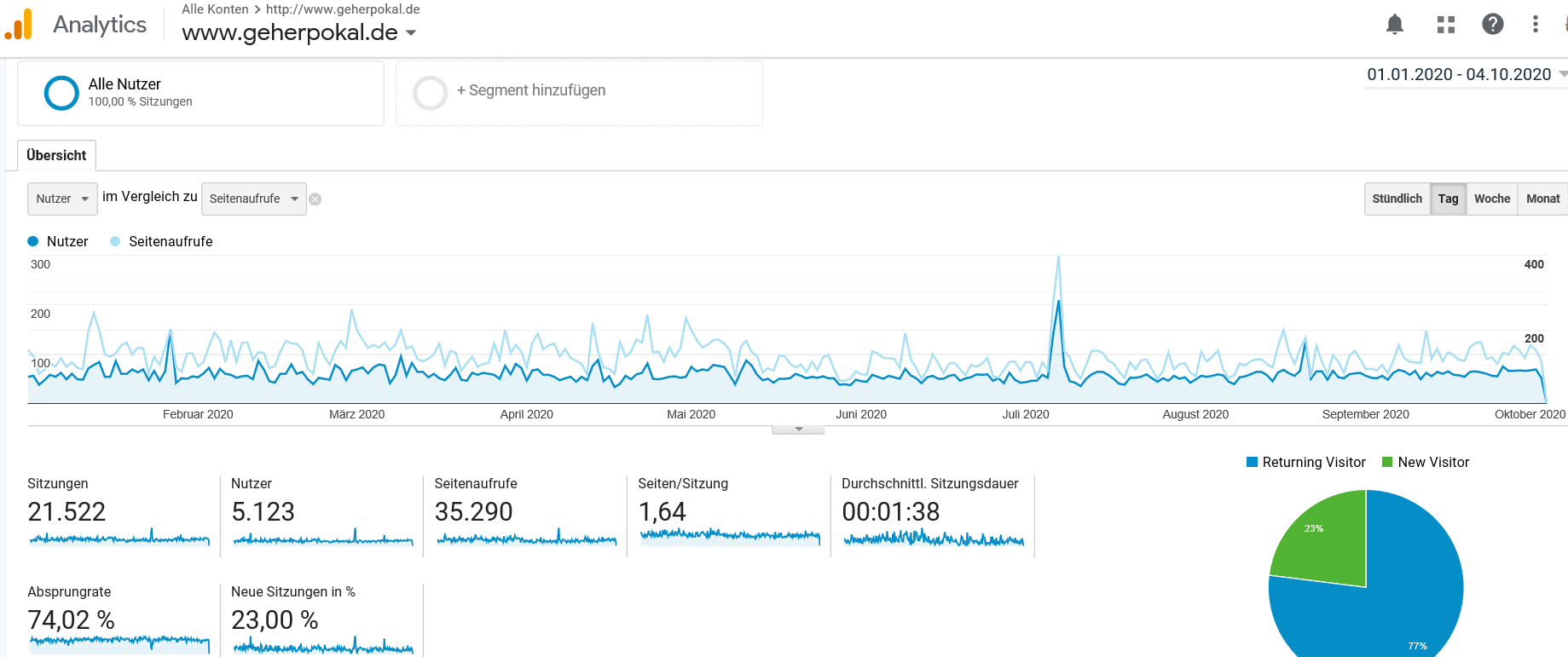Click the empty add-segment circle icon
The image size is (1568, 657).
430,93
